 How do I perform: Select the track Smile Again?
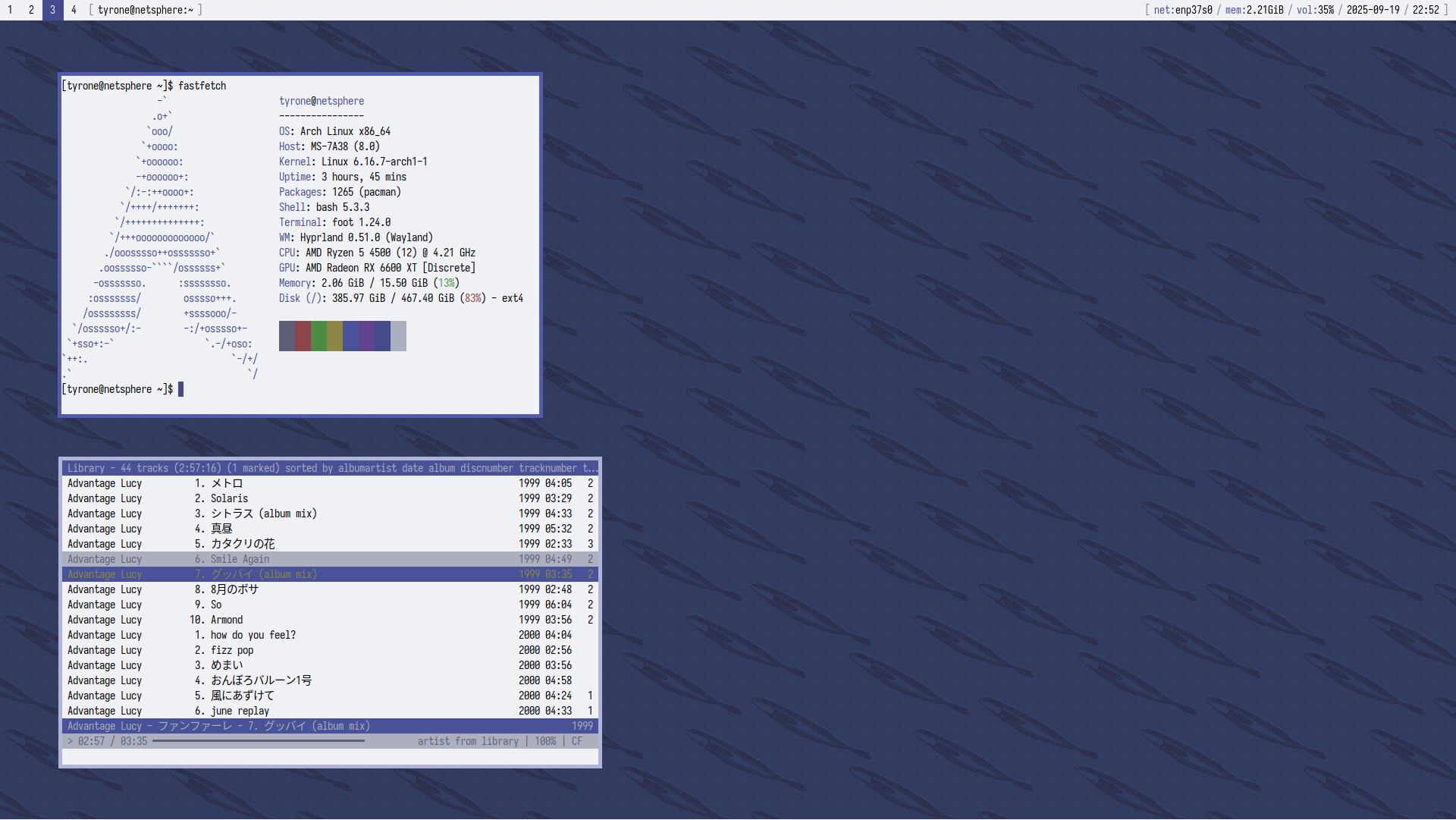coord(240,559)
